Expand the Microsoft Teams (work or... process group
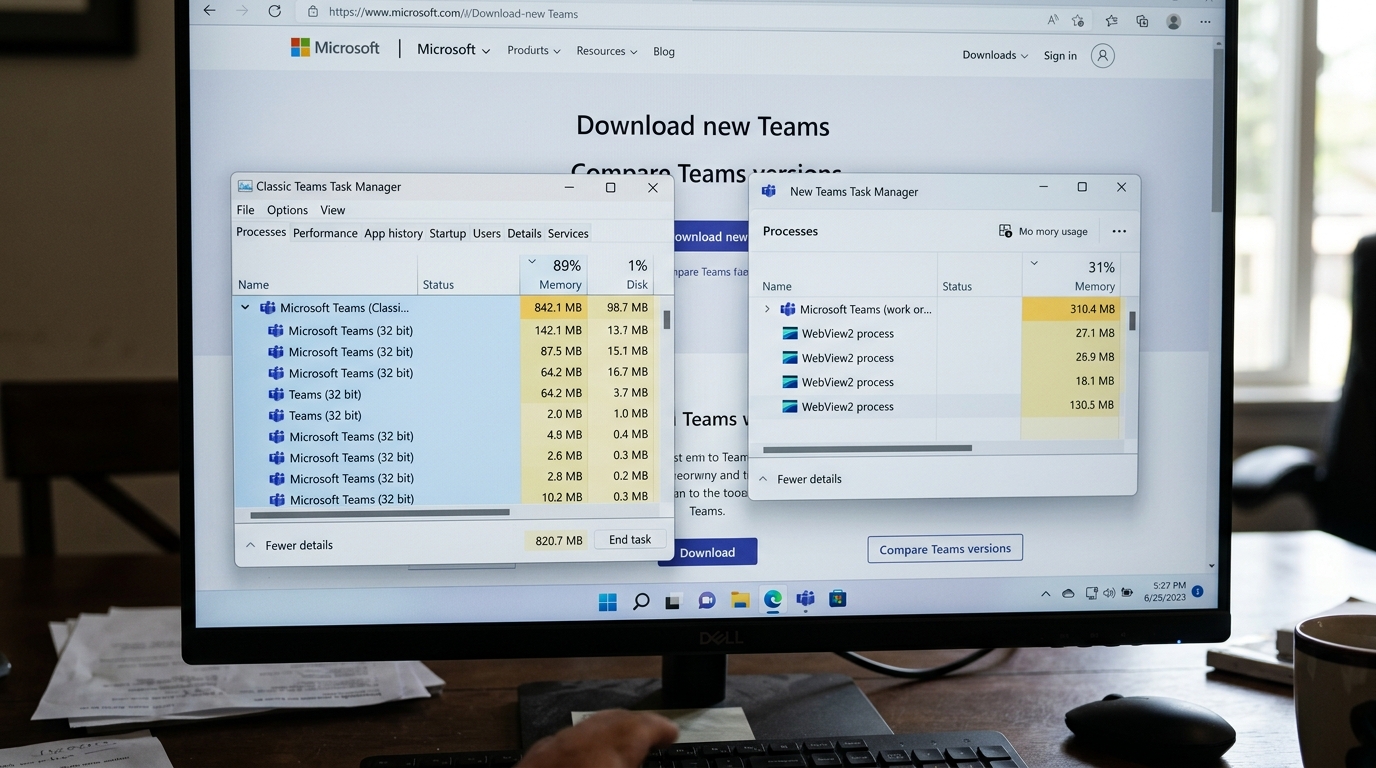This screenshot has width=1376, height=768. (x=767, y=309)
